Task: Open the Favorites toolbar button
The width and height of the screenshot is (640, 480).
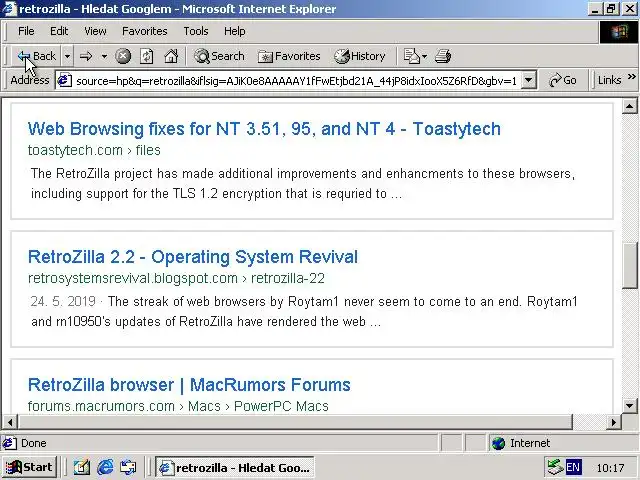Action: [289, 56]
